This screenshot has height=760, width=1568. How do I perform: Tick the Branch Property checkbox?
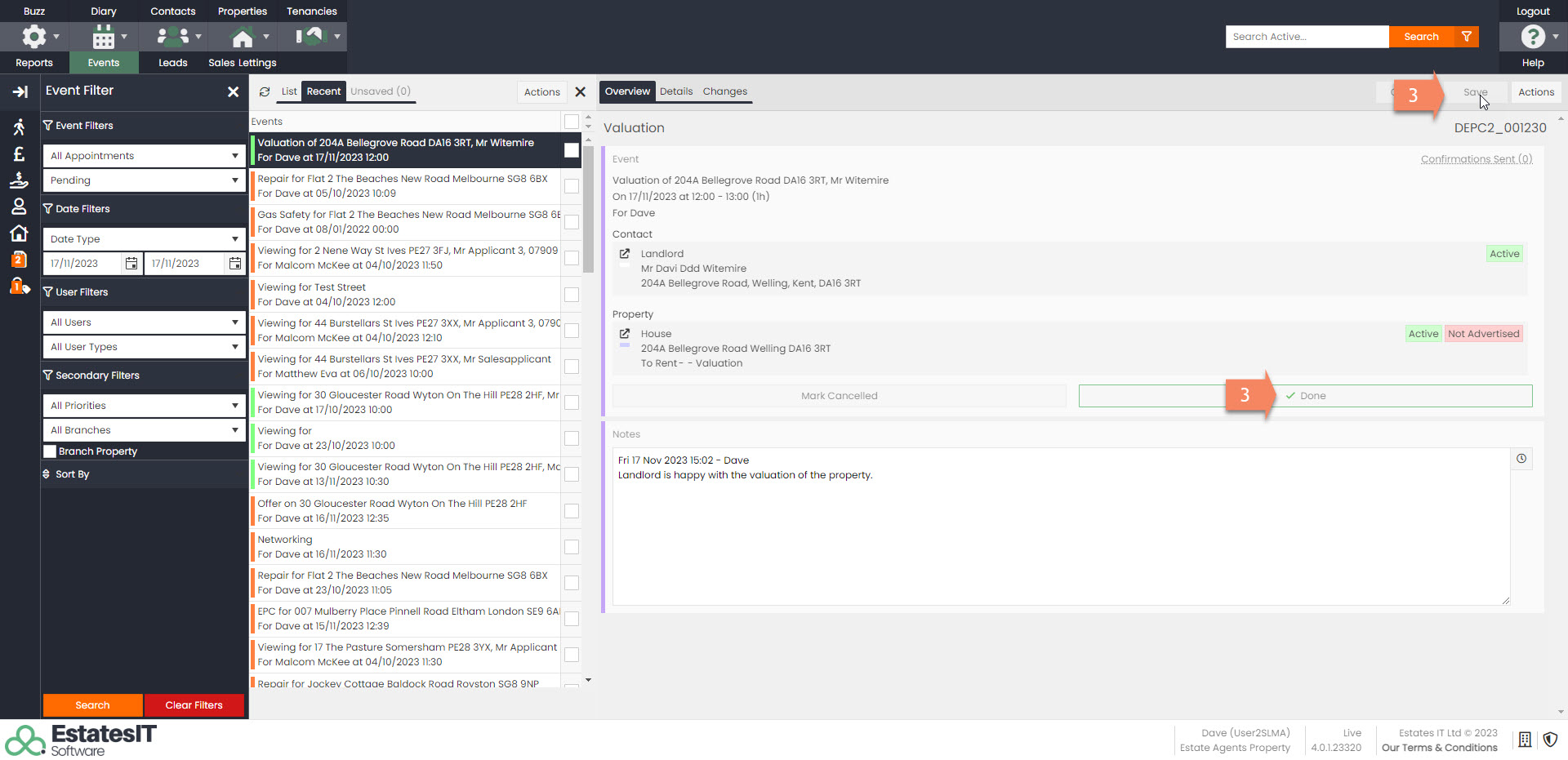(x=51, y=451)
